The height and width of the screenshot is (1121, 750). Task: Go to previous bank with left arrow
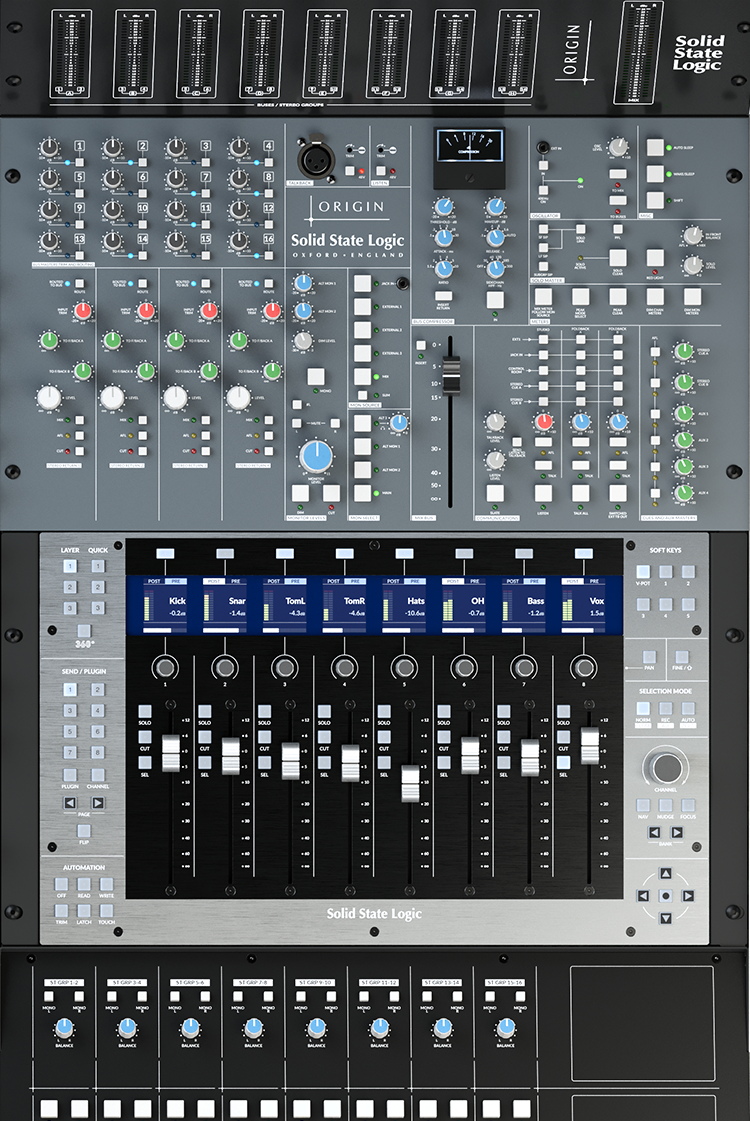(x=654, y=832)
